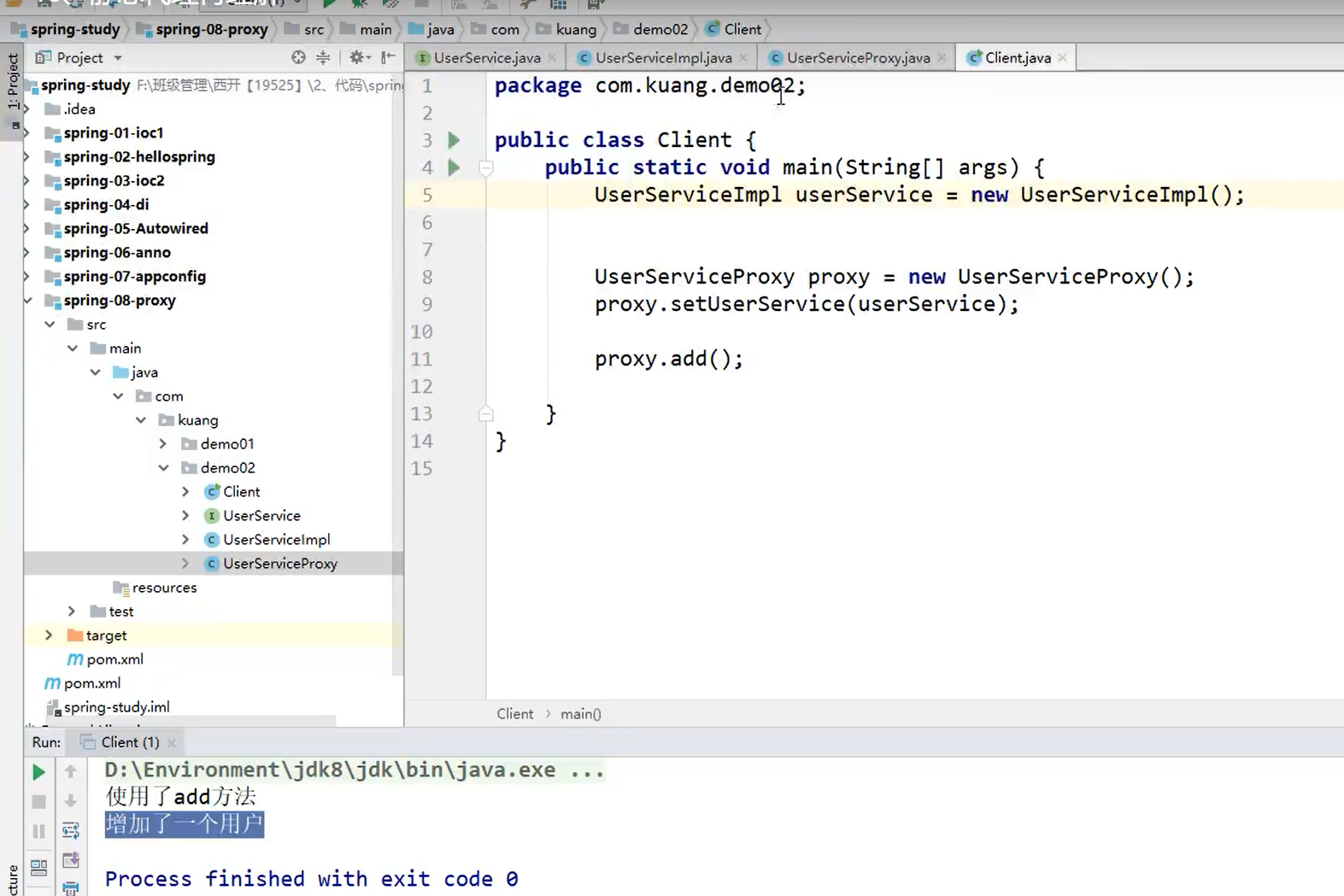Click 'Process finished with exit code 0'
This screenshot has height=896, width=1344.
pos(311,879)
